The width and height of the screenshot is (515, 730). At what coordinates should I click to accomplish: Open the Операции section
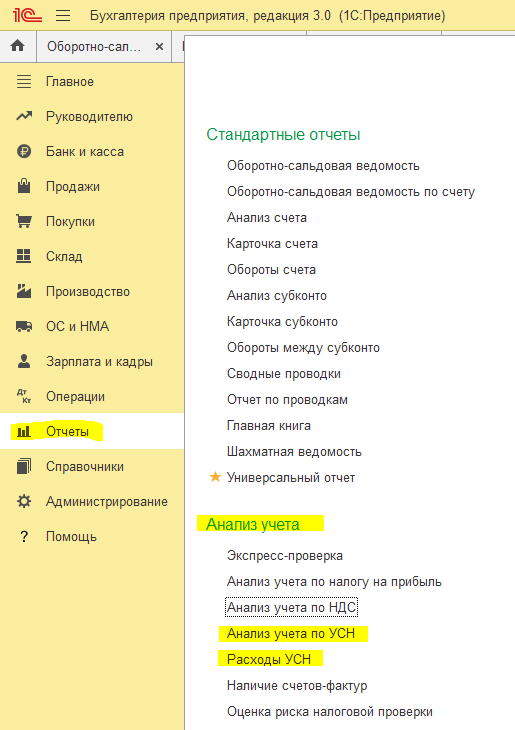[x=75, y=397]
